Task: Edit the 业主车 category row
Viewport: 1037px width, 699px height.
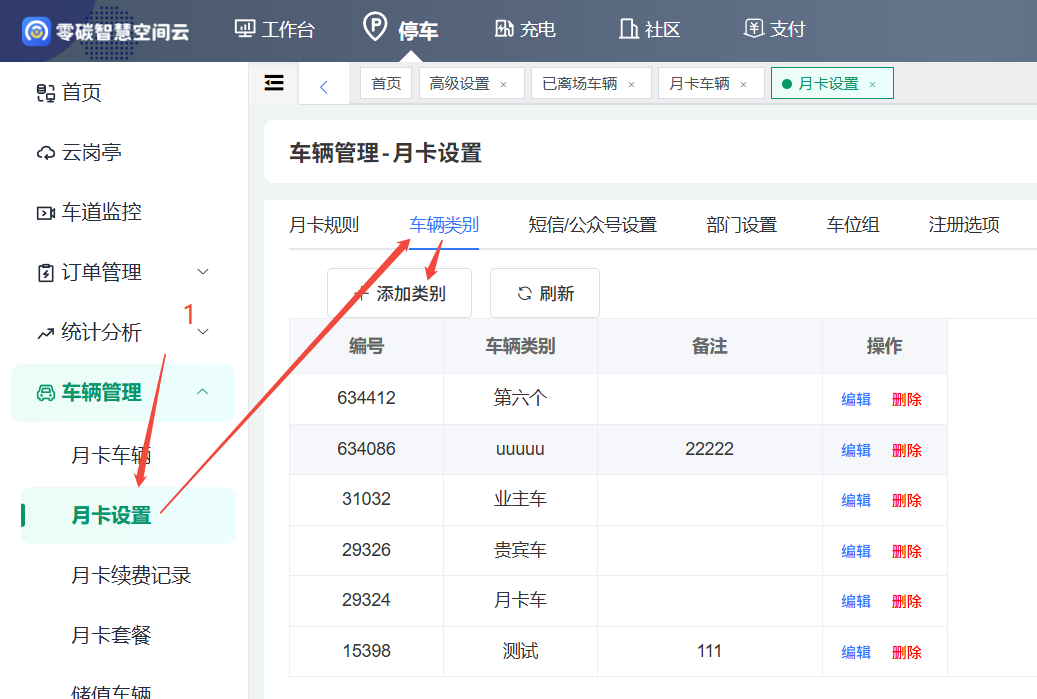Action: [856, 501]
